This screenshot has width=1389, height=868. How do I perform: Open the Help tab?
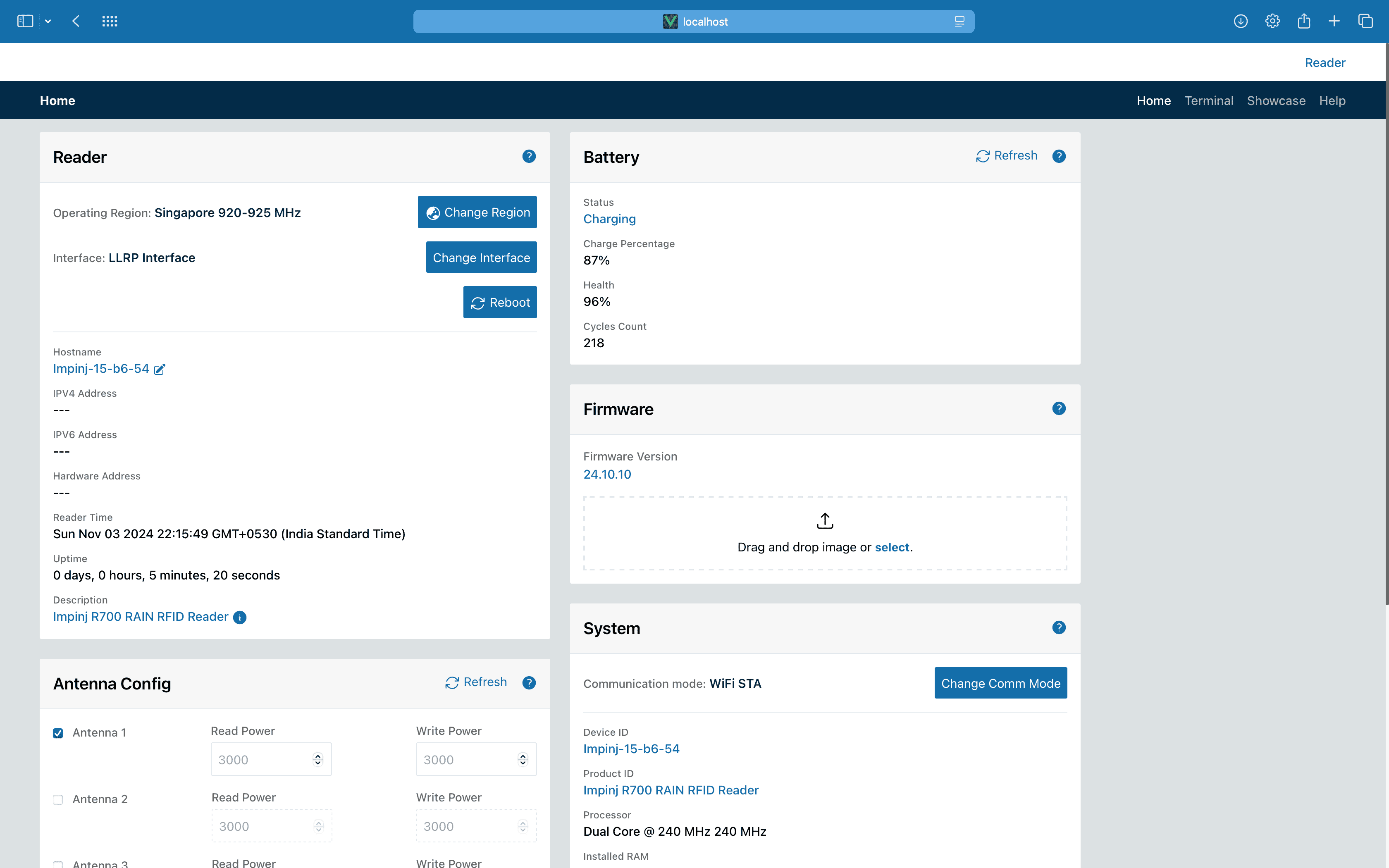click(x=1332, y=100)
